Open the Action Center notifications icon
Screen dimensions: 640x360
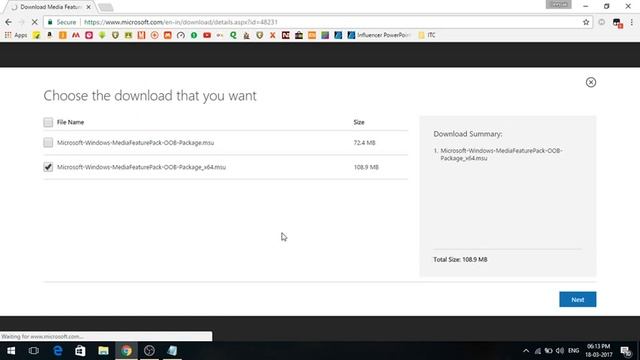click(626, 351)
